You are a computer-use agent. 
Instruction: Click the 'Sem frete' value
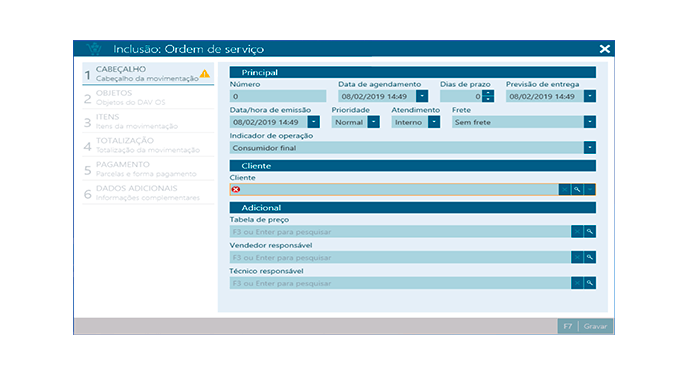(x=472, y=122)
